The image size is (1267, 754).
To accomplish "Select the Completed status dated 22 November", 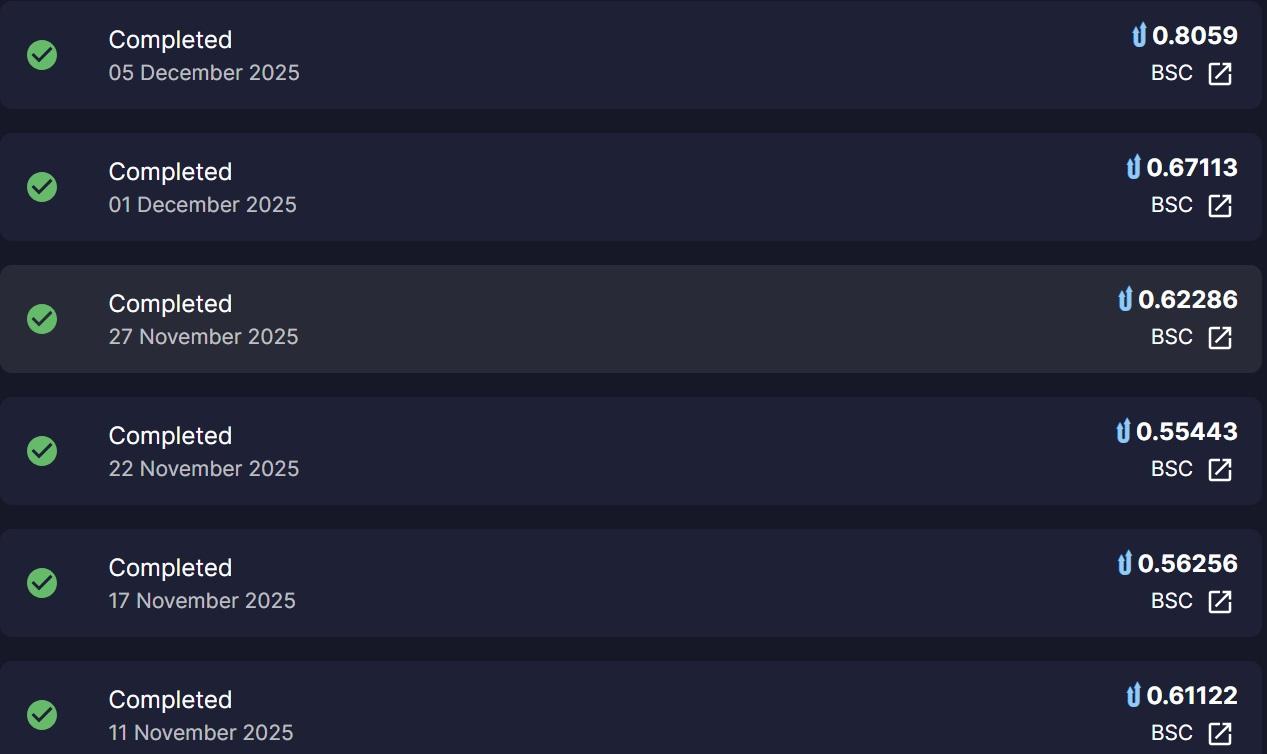I will point(170,436).
